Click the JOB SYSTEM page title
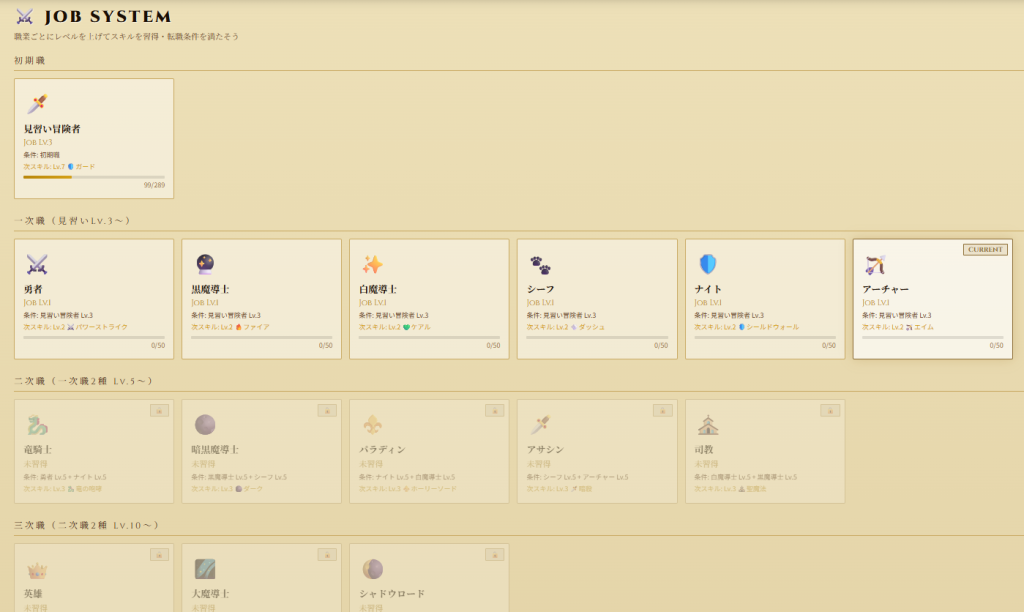The image size is (1024, 612). 107,17
